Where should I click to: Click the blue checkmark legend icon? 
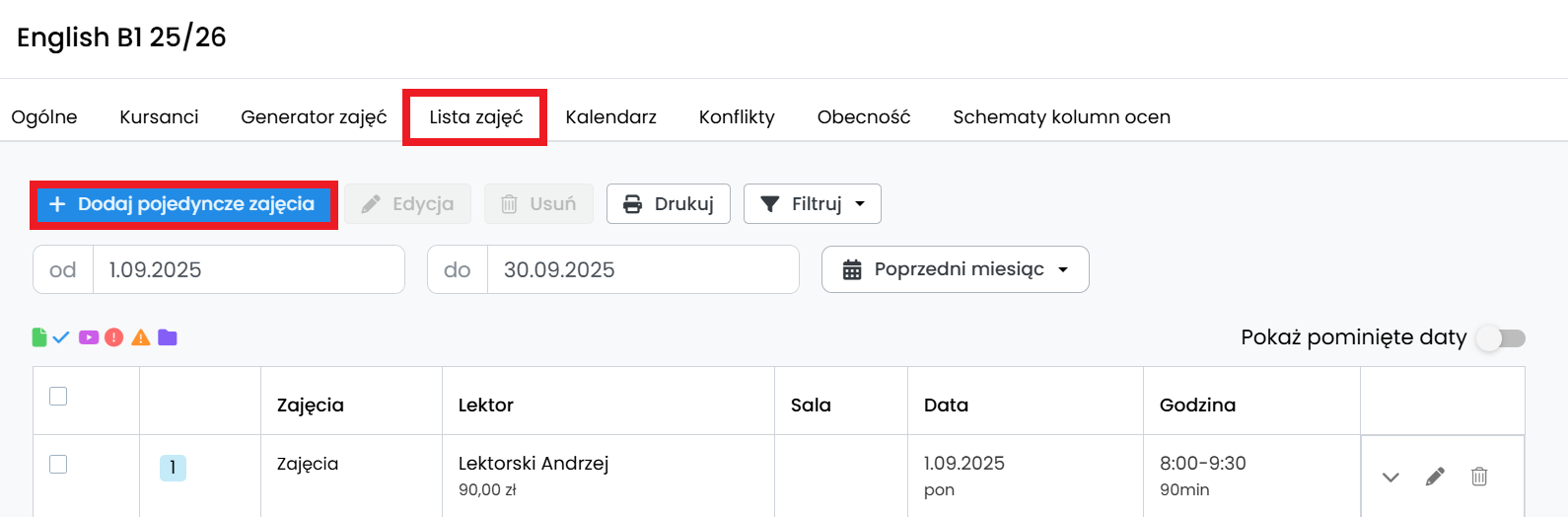(x=61, y=337)
